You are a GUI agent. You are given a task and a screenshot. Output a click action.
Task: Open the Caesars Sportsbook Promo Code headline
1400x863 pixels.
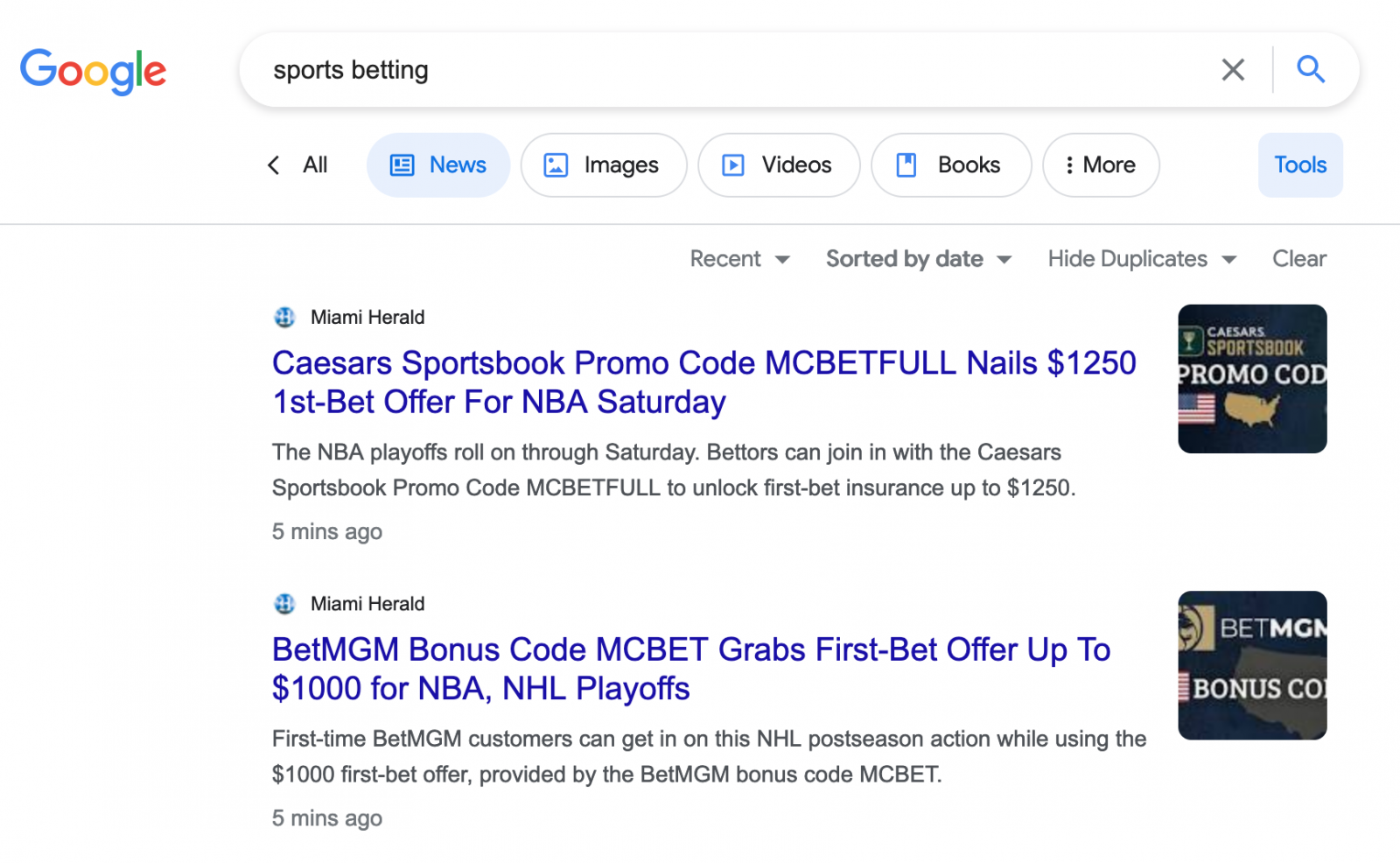tap(704, 382)
